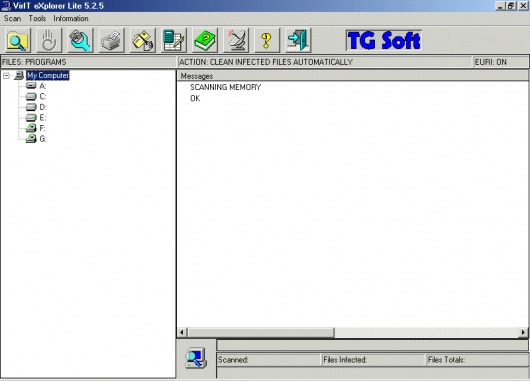Exit via the door arrow icon
The height and width of the screenshot is (381, 530).
[298, 41]
